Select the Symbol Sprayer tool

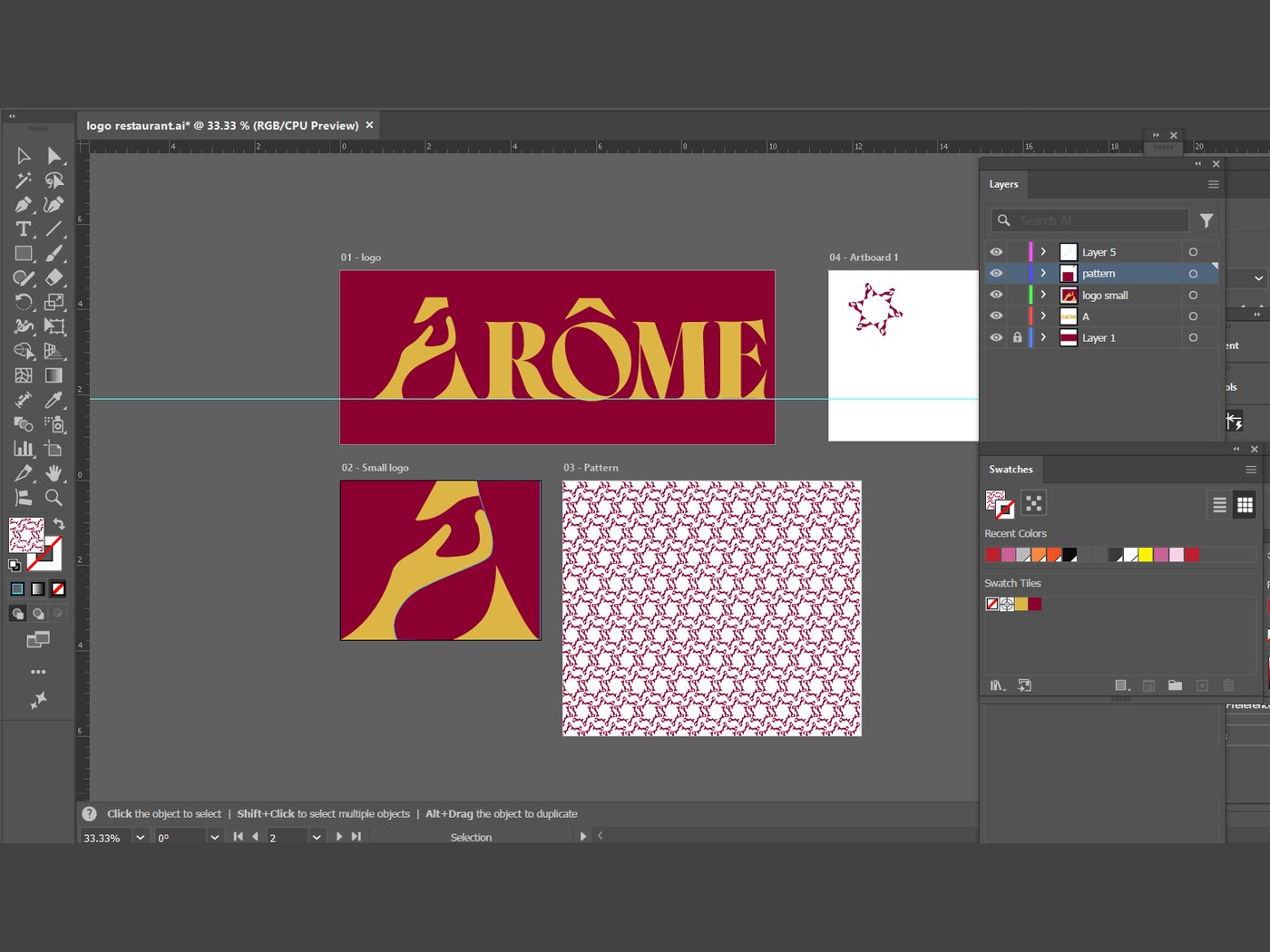pyautogui.click(x=54, y=424)
